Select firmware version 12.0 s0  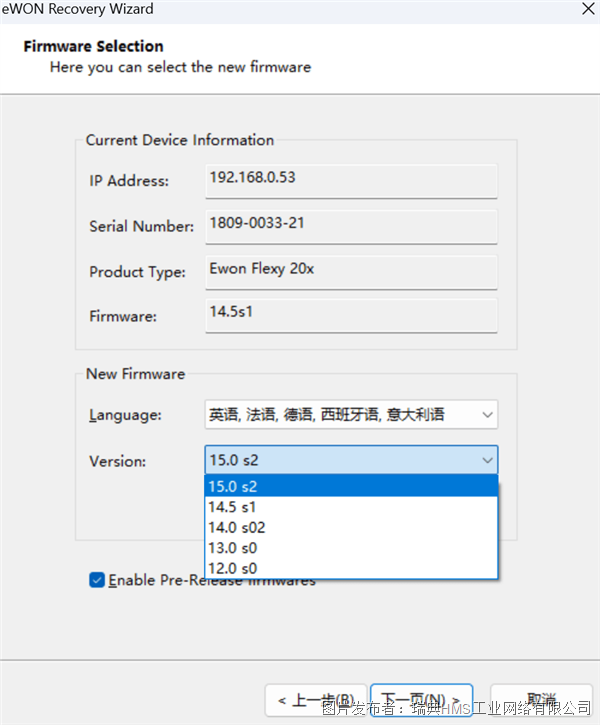351,568
